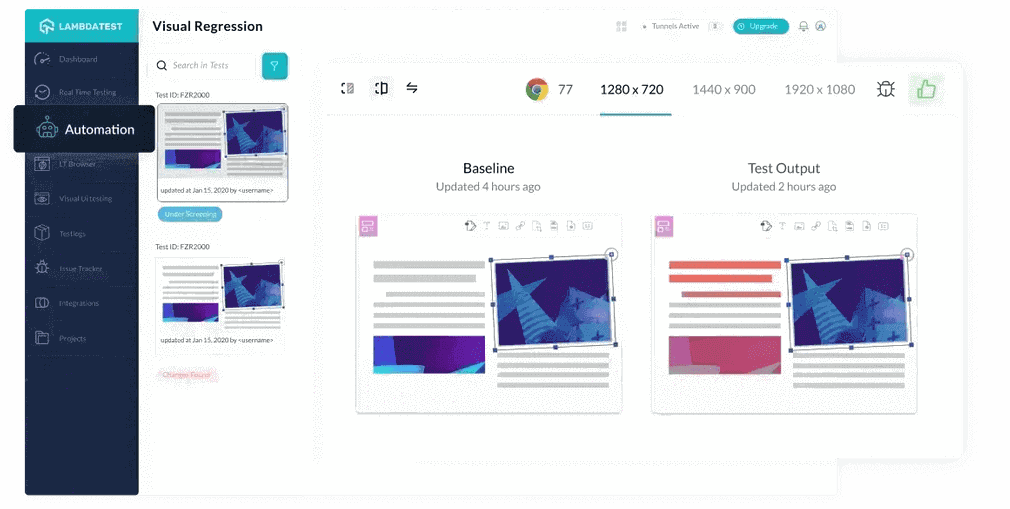1010x509 pixels.
Task: Switch to the 1440 x 900 tab
Action: coord(724,90)
